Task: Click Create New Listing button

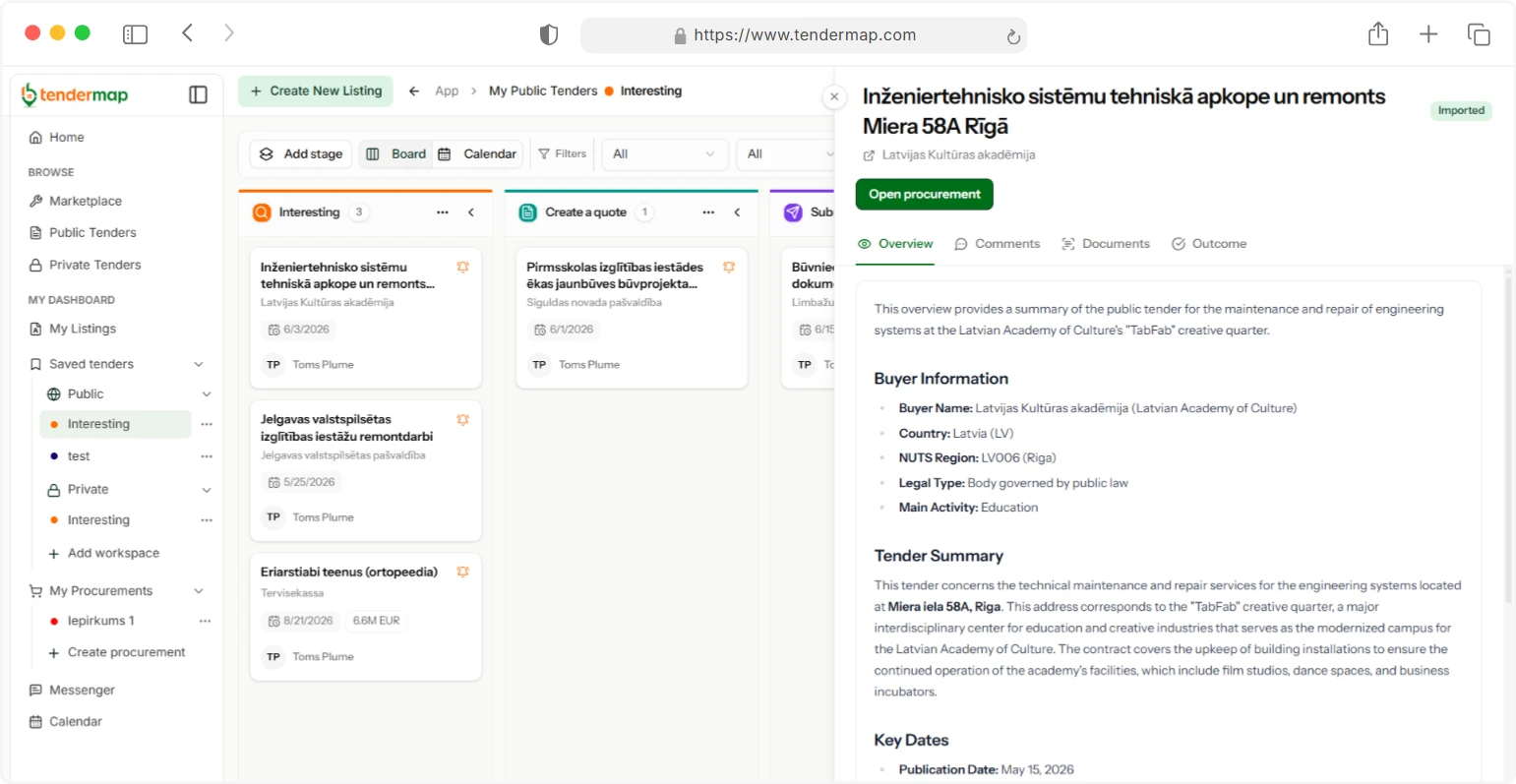Action: (x=316, y=91)
